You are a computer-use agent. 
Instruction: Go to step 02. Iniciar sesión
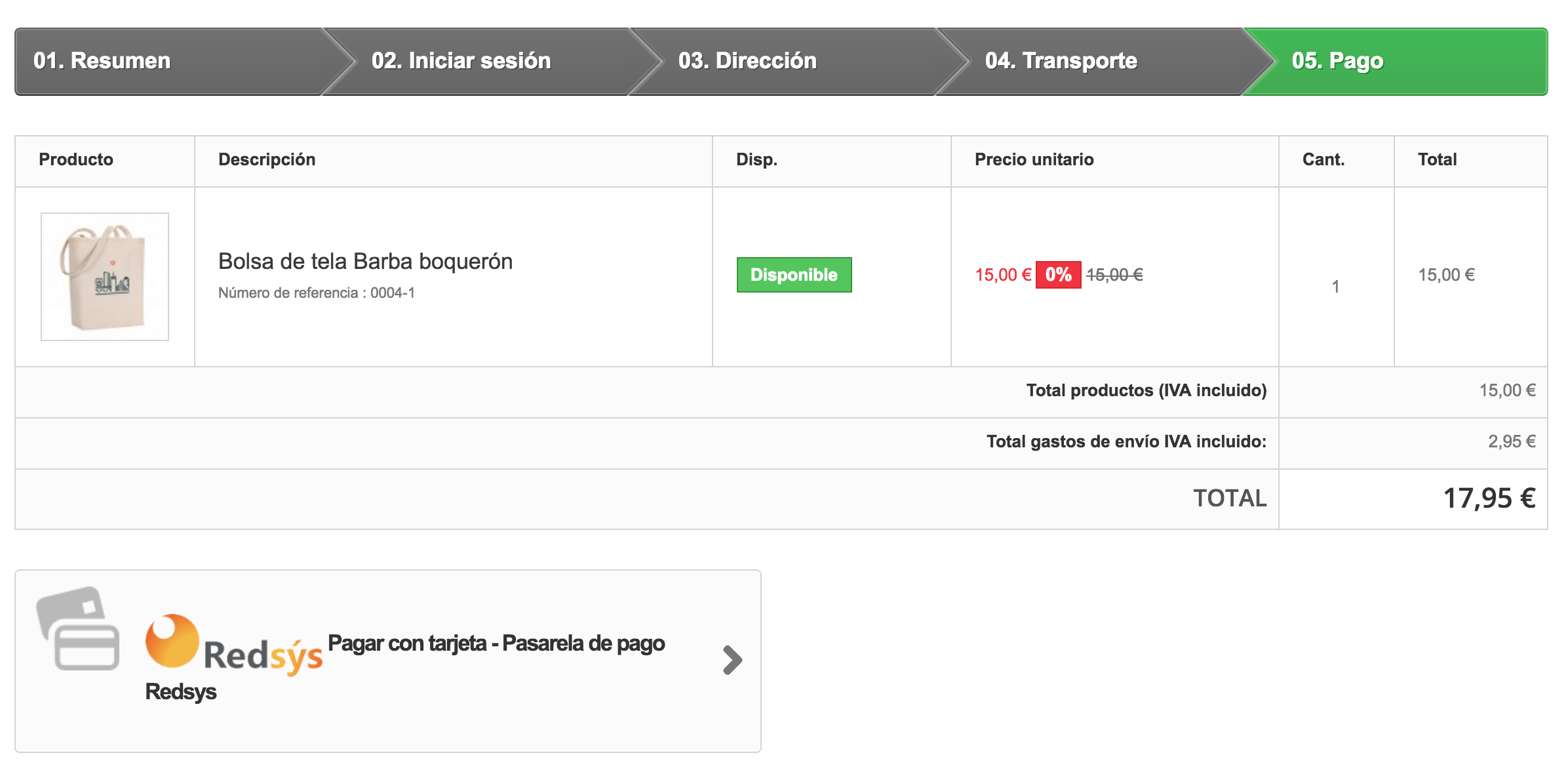[461, 61]
